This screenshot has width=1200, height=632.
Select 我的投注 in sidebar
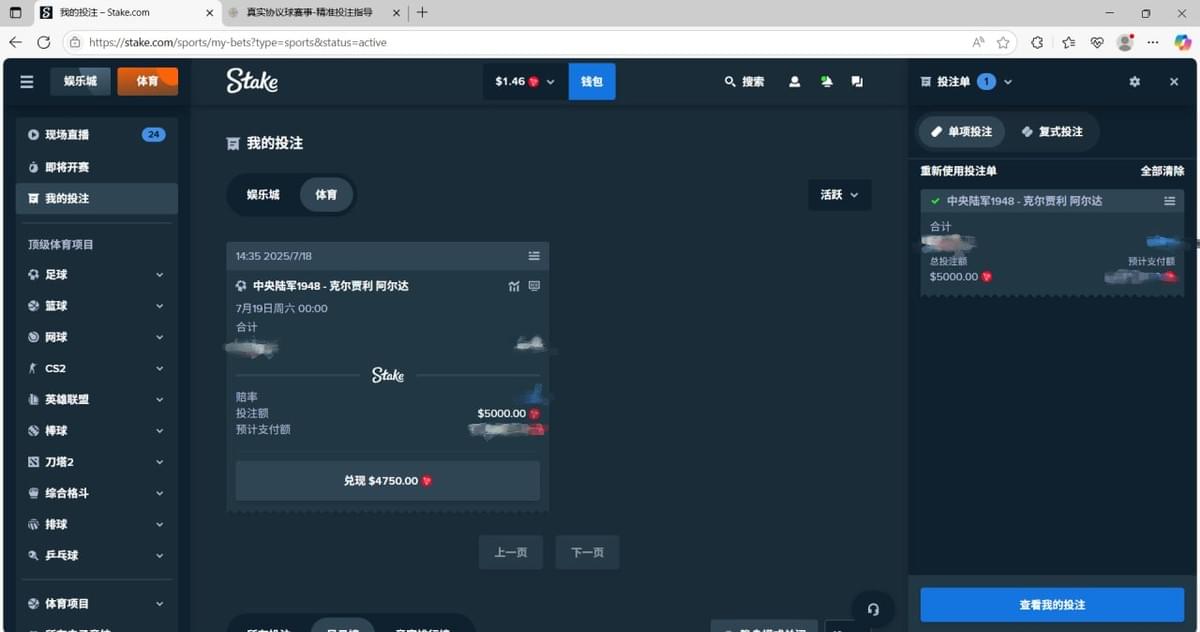coord(97,198)
